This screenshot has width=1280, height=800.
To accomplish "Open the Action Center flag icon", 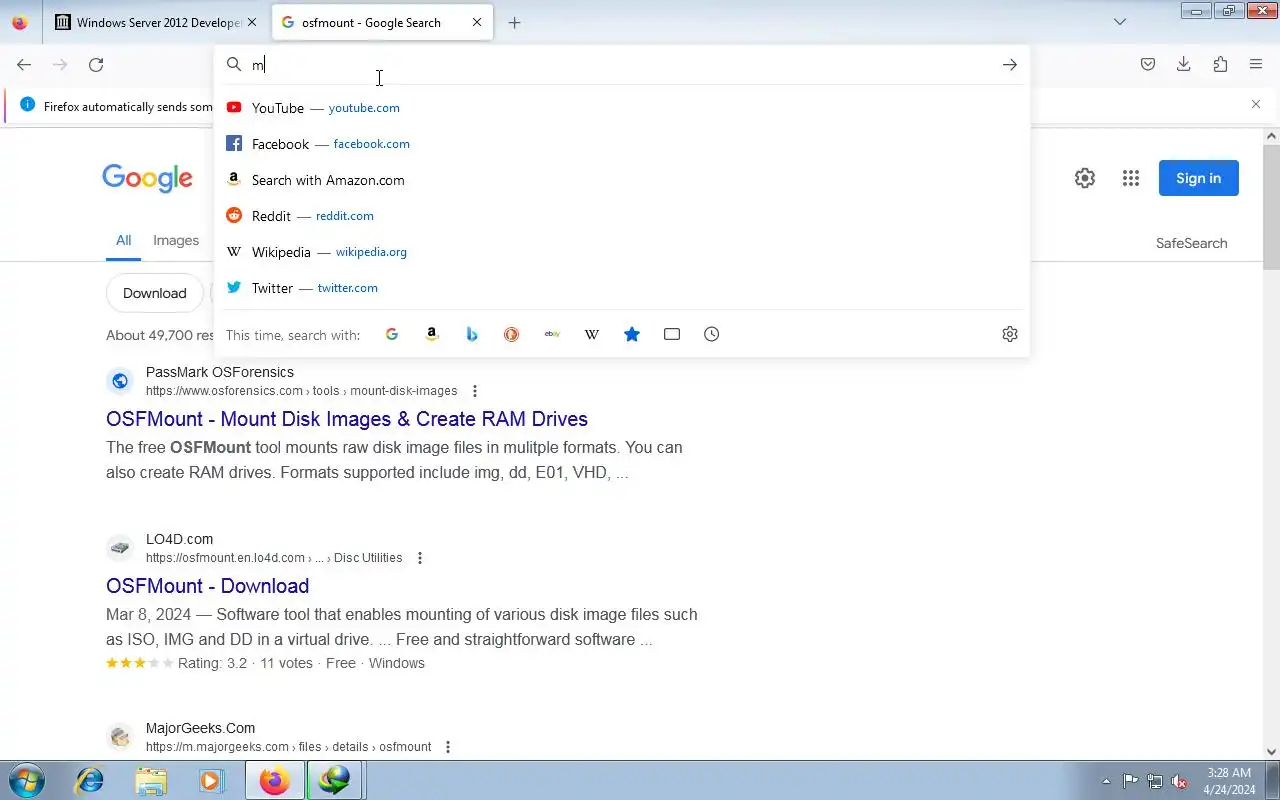I will pos(1130,781).
